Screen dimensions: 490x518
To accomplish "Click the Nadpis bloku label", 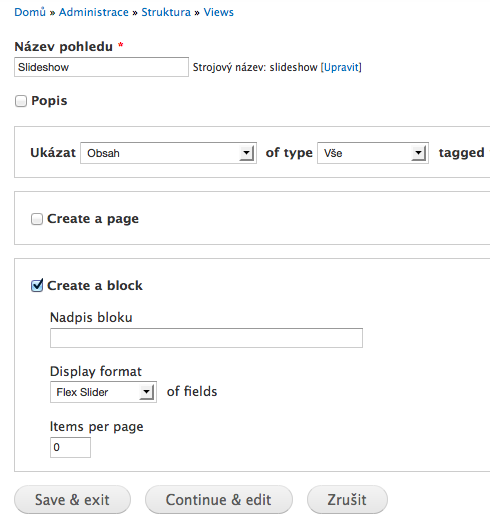I will (91, 317).
